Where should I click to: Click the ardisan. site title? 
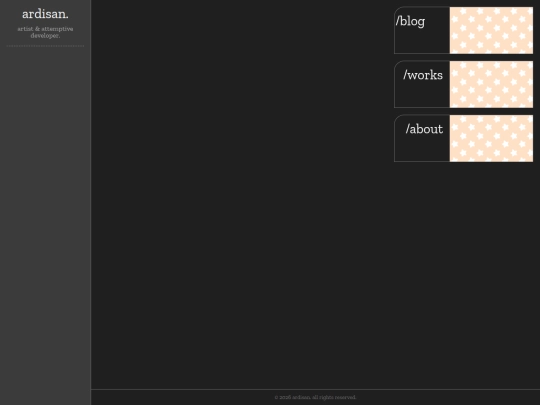(45, 14)
